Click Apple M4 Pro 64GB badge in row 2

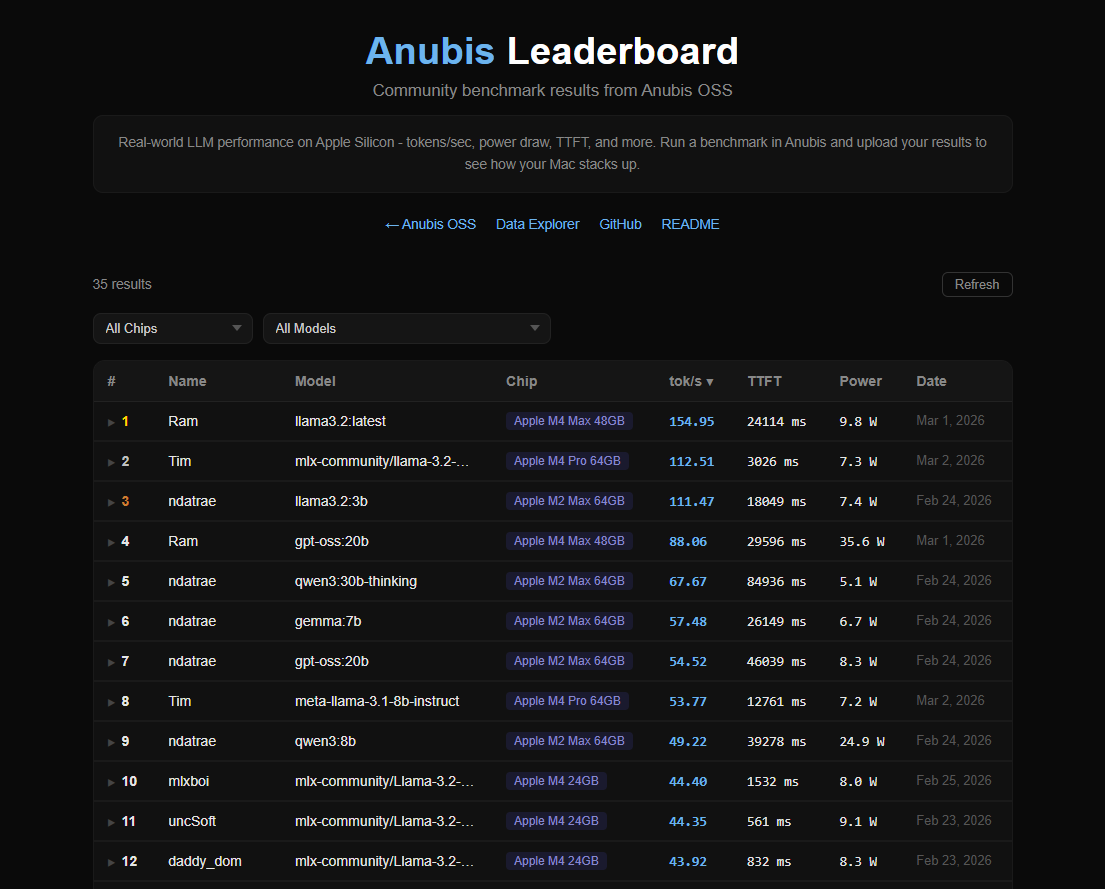pyautogui.click(x=567, y=461)
